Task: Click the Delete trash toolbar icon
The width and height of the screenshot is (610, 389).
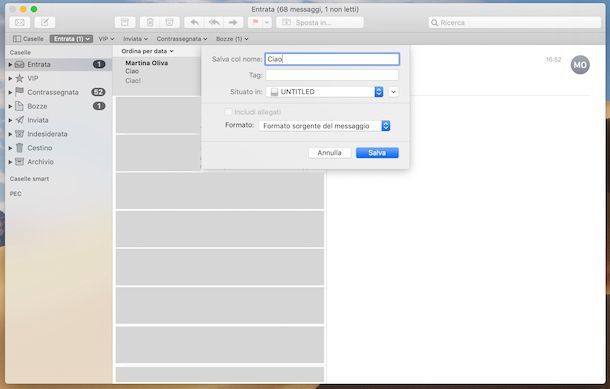Action: (x=150, y=23)
